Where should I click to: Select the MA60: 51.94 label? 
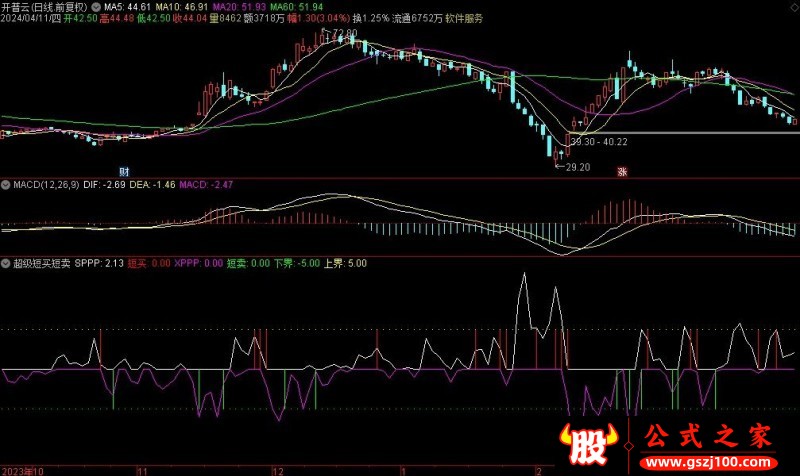pyautogui.click(x=296, y=7)
